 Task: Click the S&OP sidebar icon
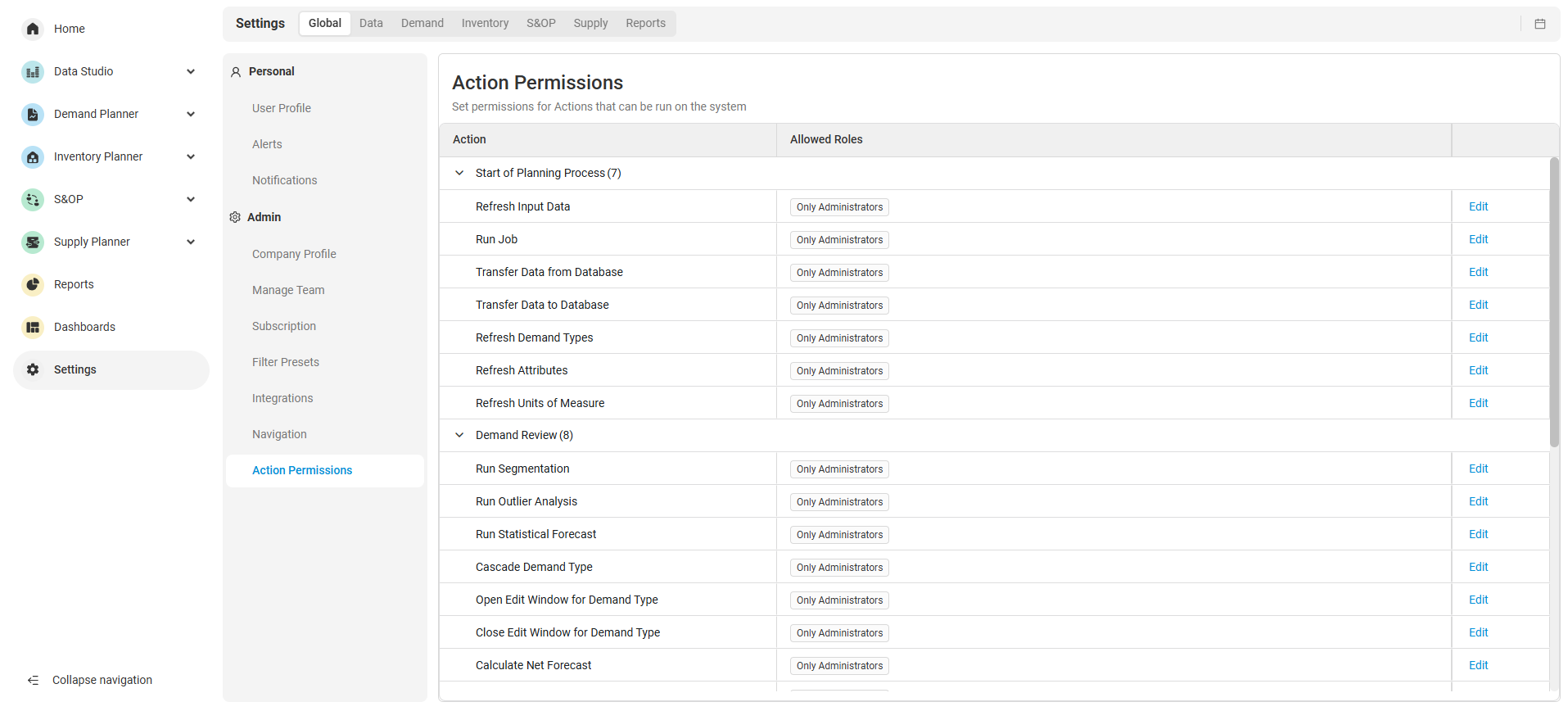(33, 200)
